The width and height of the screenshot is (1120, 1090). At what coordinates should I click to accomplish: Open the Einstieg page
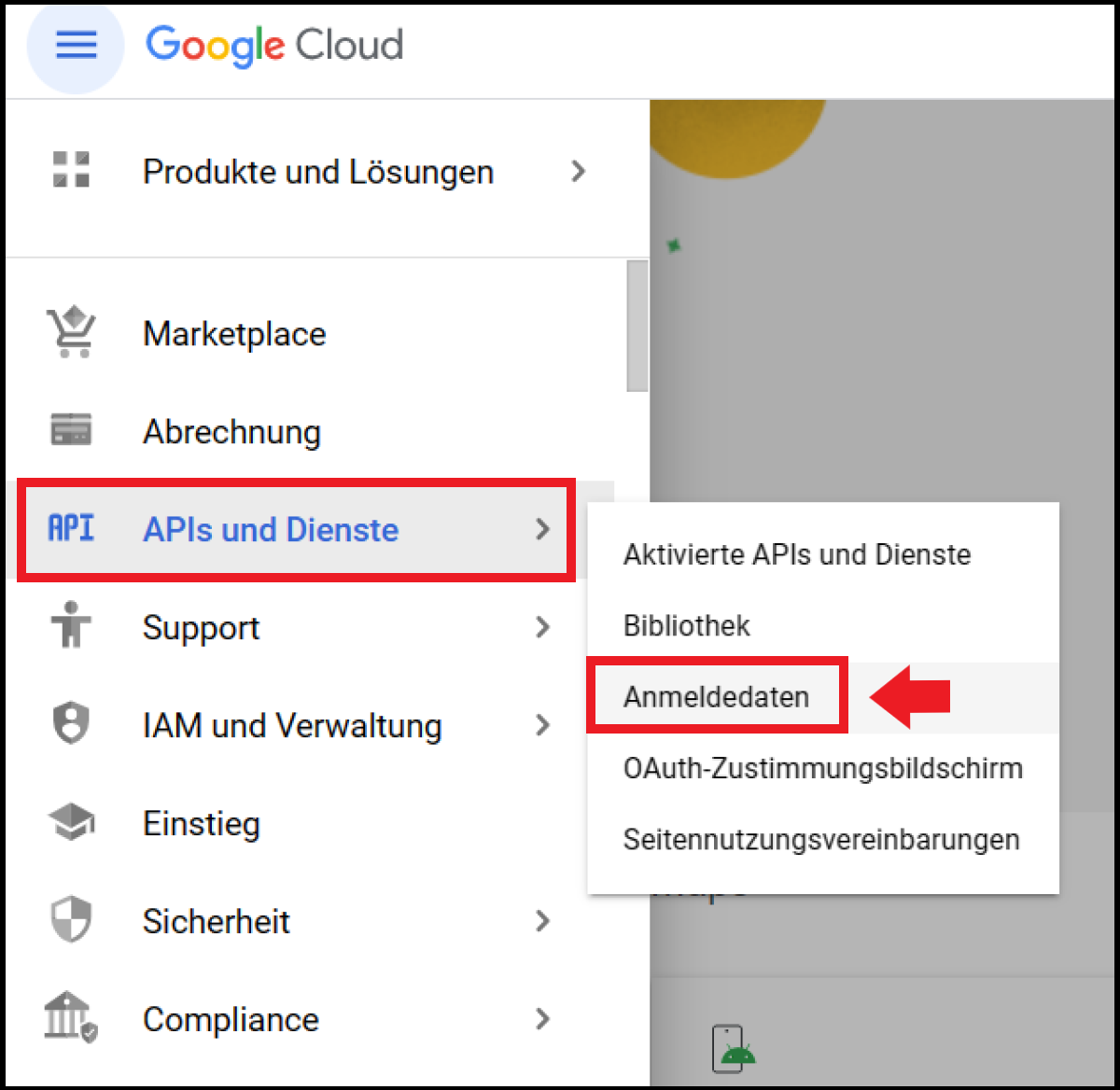[x=201, y=824]
